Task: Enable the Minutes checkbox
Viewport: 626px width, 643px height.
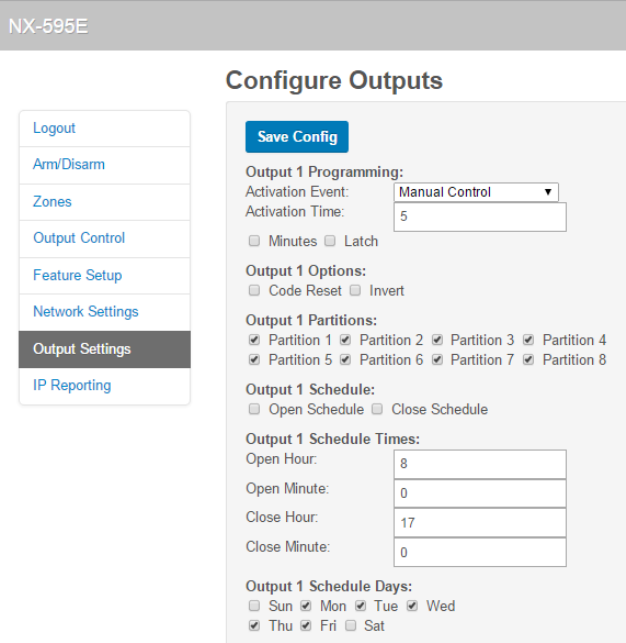Action: [253, 241]
